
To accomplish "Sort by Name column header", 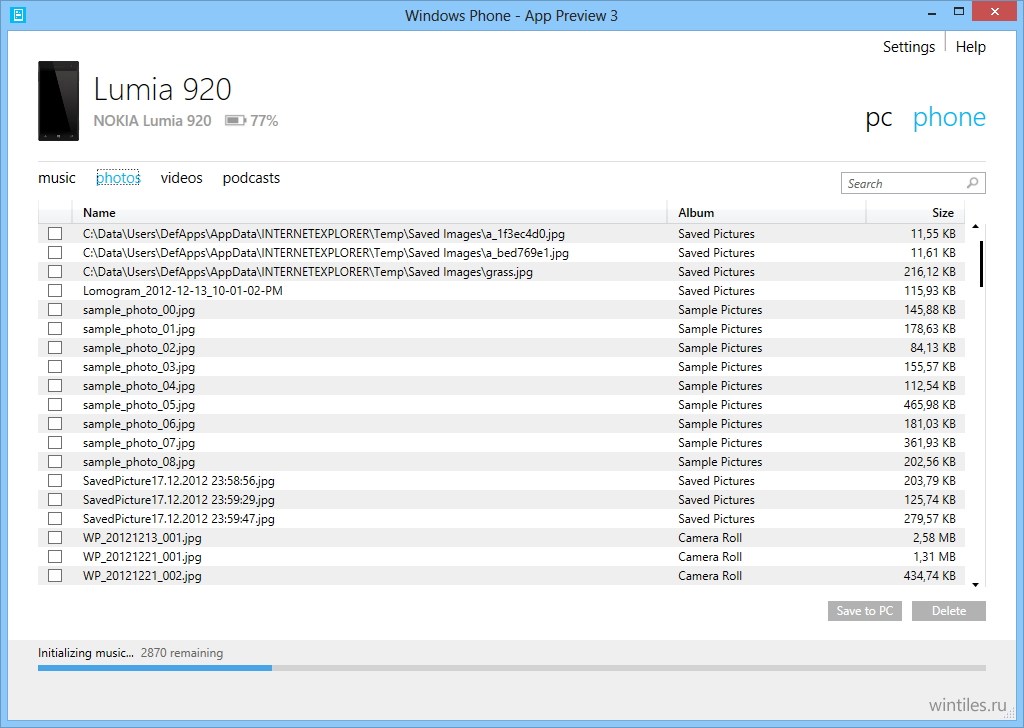I will click(369, 212).
